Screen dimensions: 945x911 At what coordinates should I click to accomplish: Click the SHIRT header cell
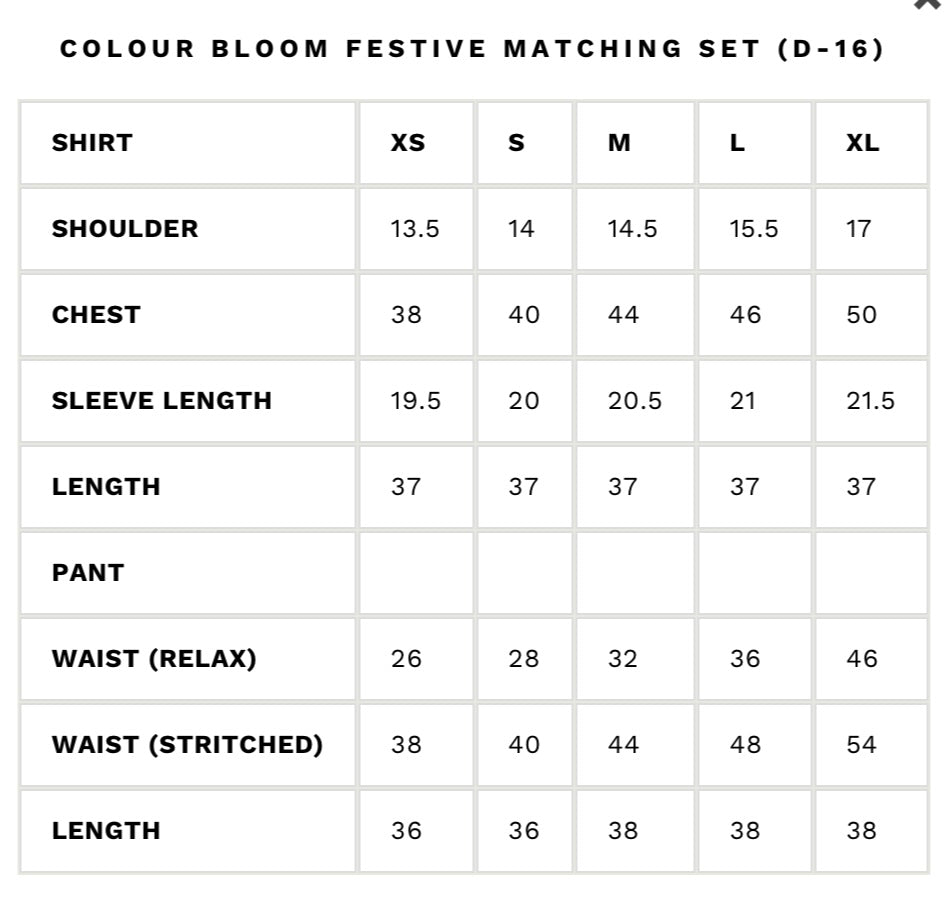pos(92,143)
